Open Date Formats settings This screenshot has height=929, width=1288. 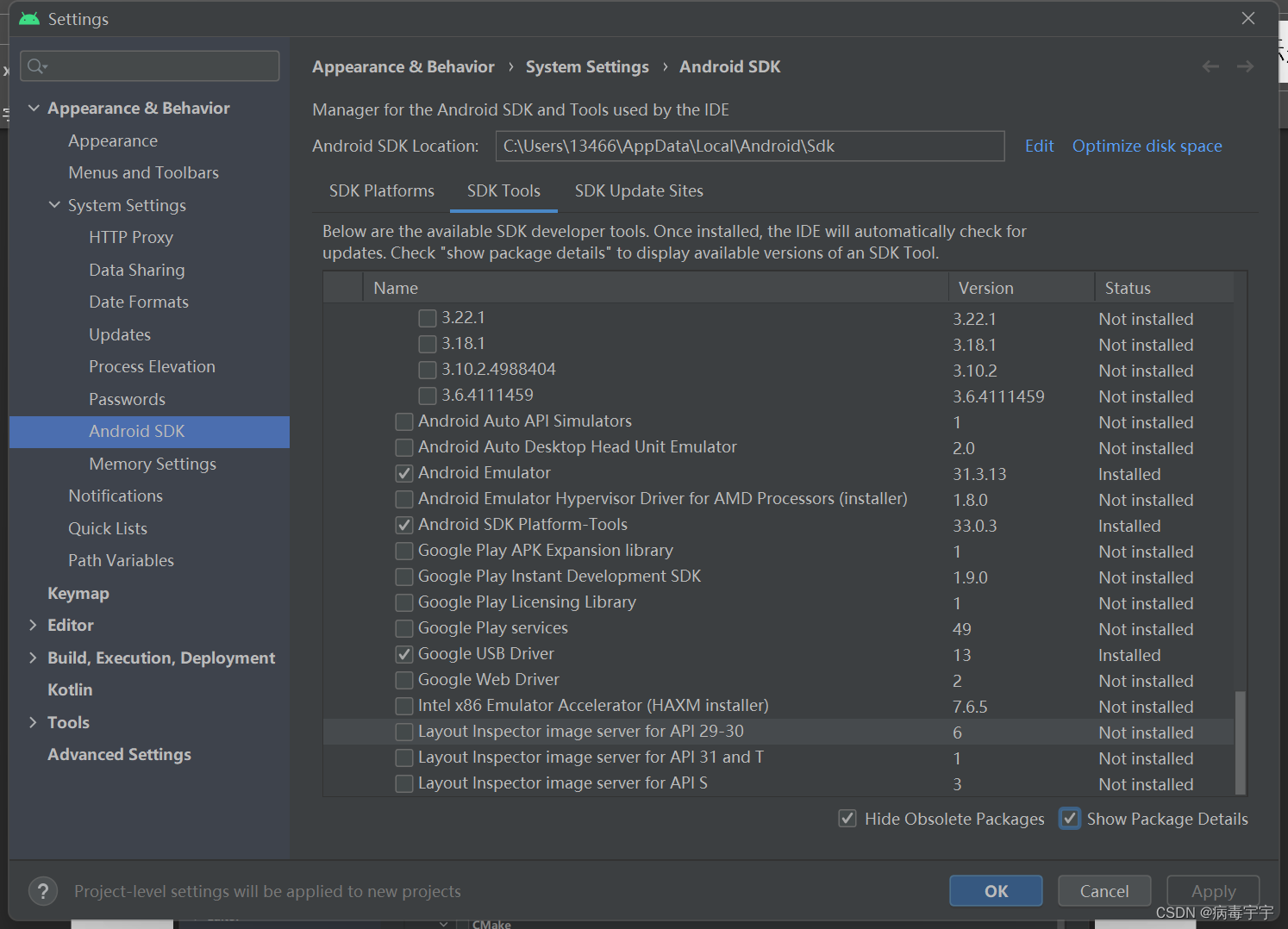click(139, 302)
